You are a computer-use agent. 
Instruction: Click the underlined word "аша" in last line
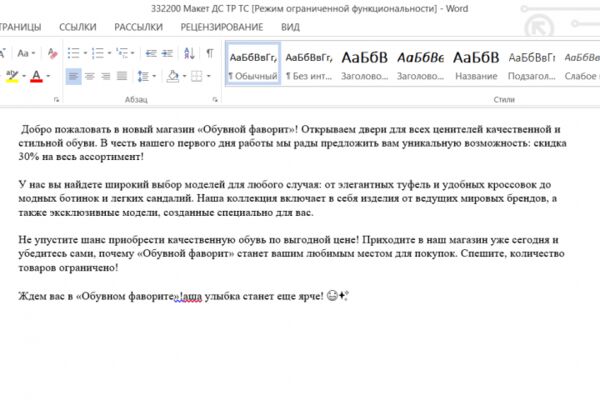coord(192,297)
